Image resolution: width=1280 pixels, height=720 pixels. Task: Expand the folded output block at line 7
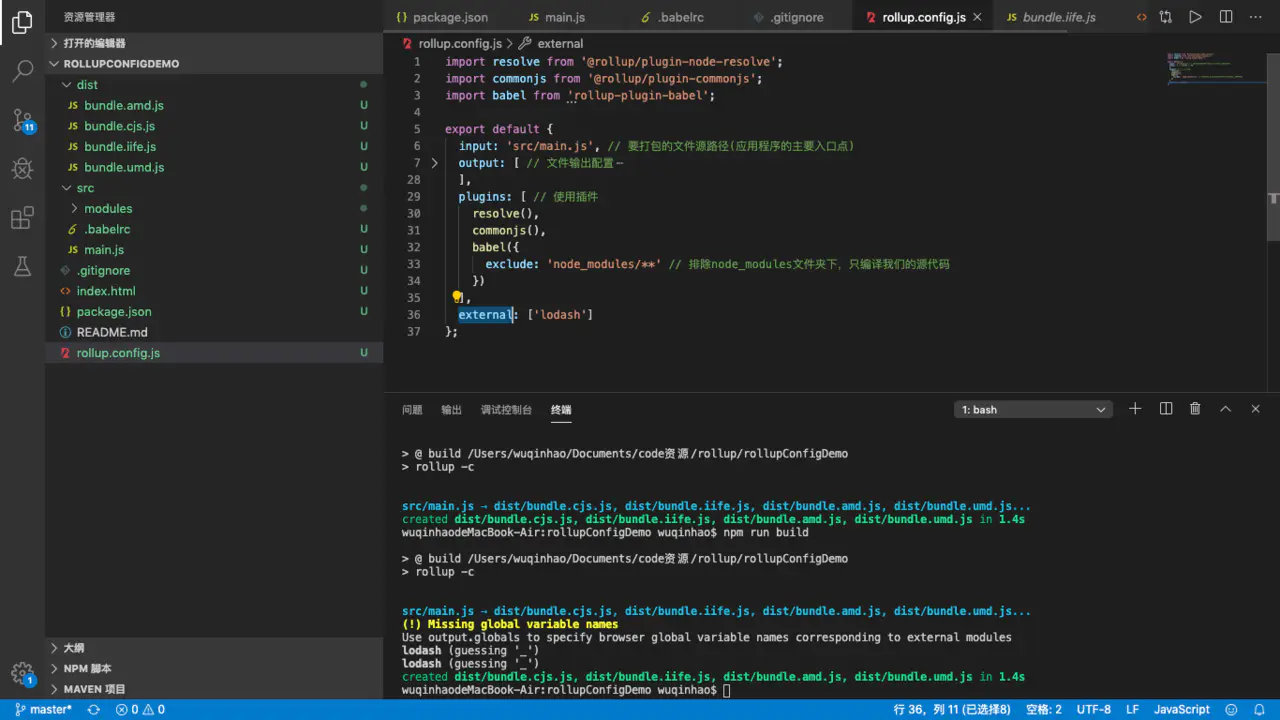click(x=434, y=163)
